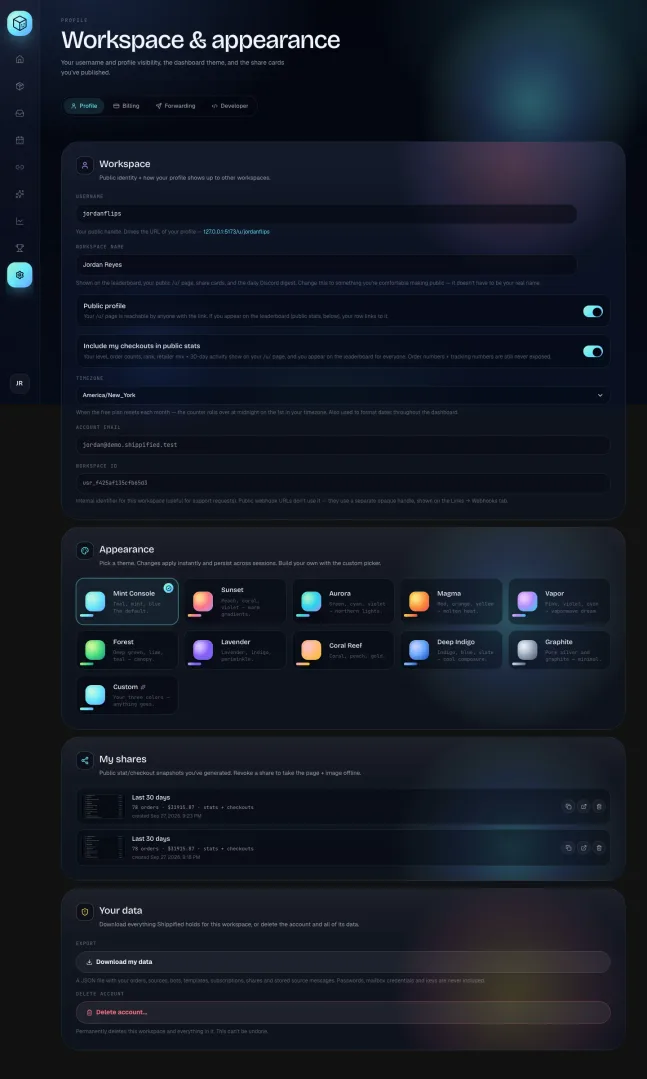Open the 9:18 PM share externally
Screen dimensions: 647x1079
[x=584, y=848]
